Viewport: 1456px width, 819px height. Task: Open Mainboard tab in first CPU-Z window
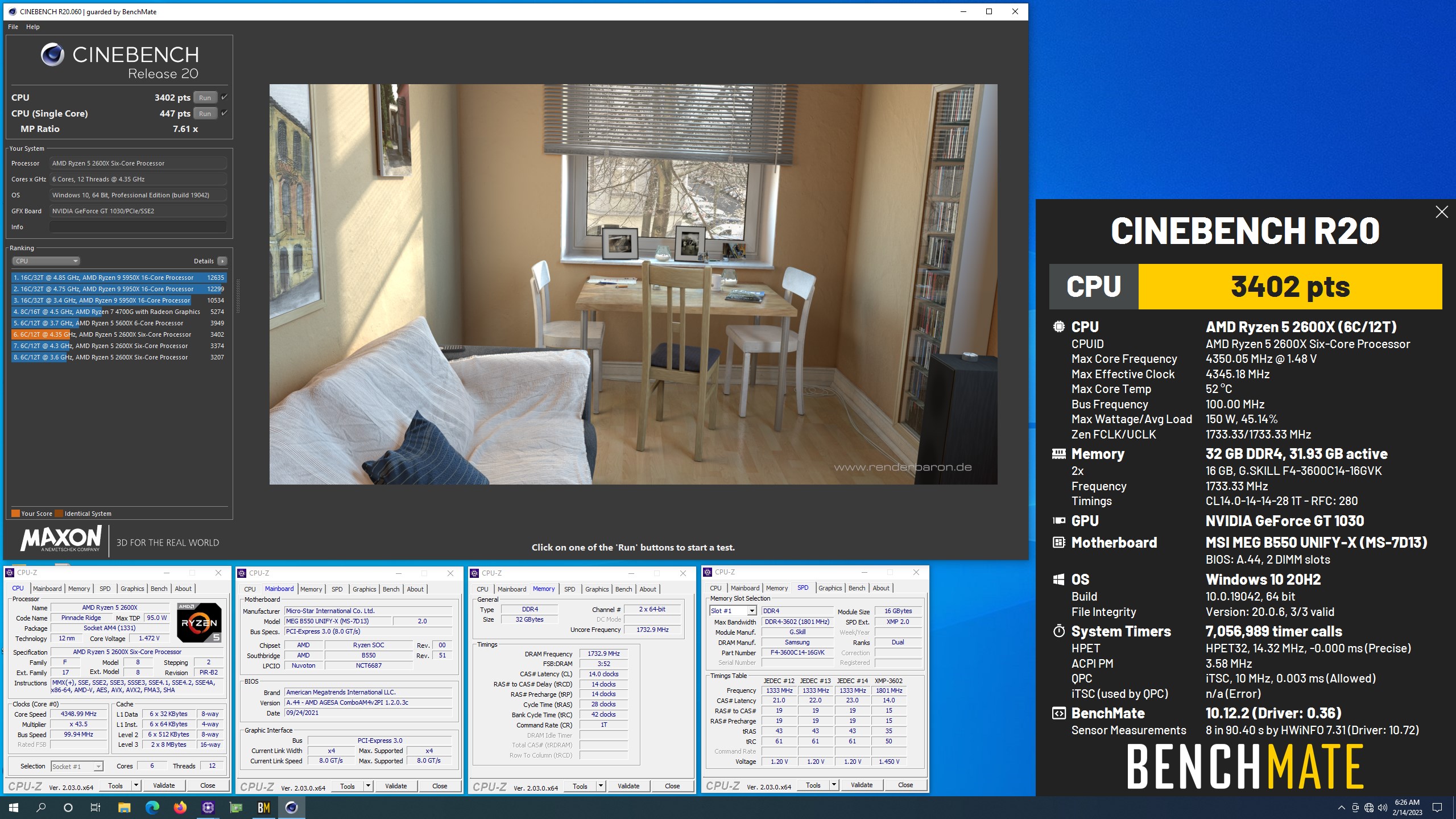point(47,589)
